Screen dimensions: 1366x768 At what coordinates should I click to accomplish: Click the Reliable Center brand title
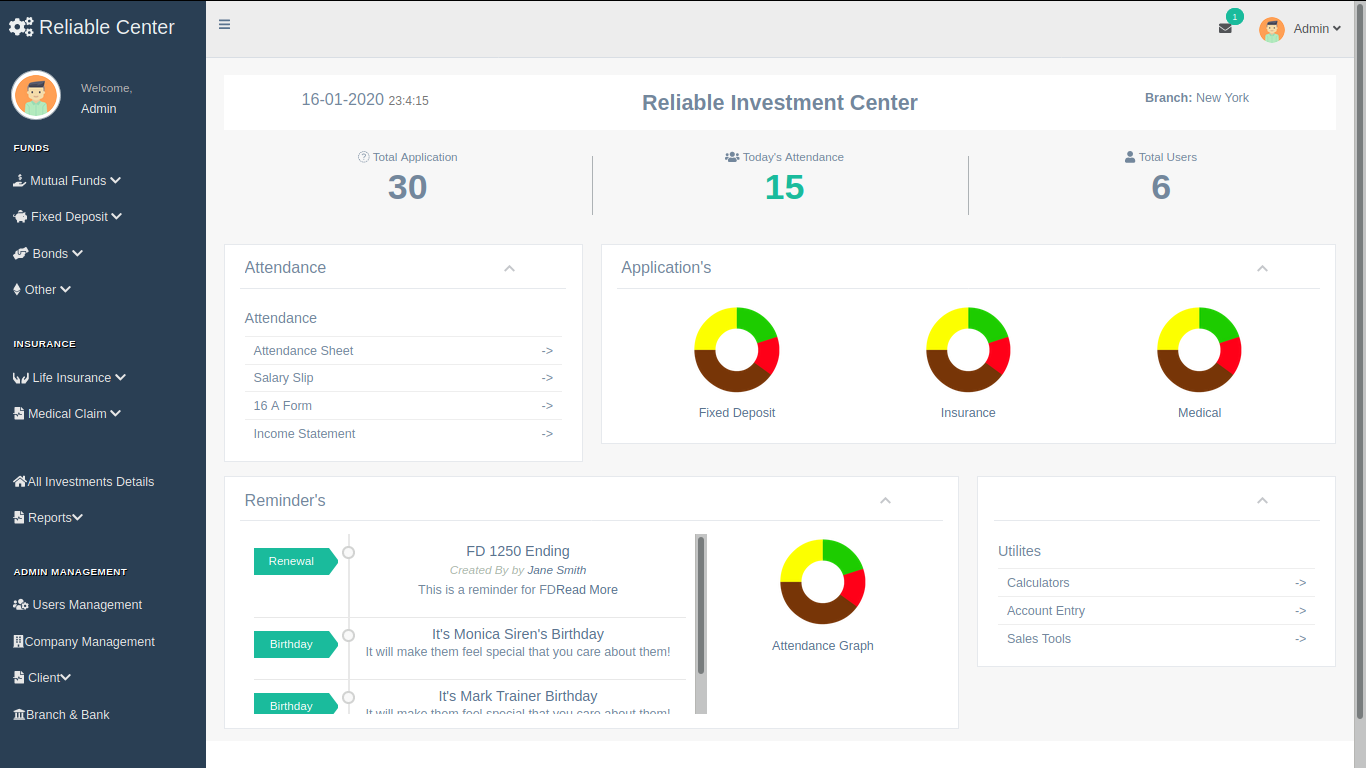pos(107,27)
